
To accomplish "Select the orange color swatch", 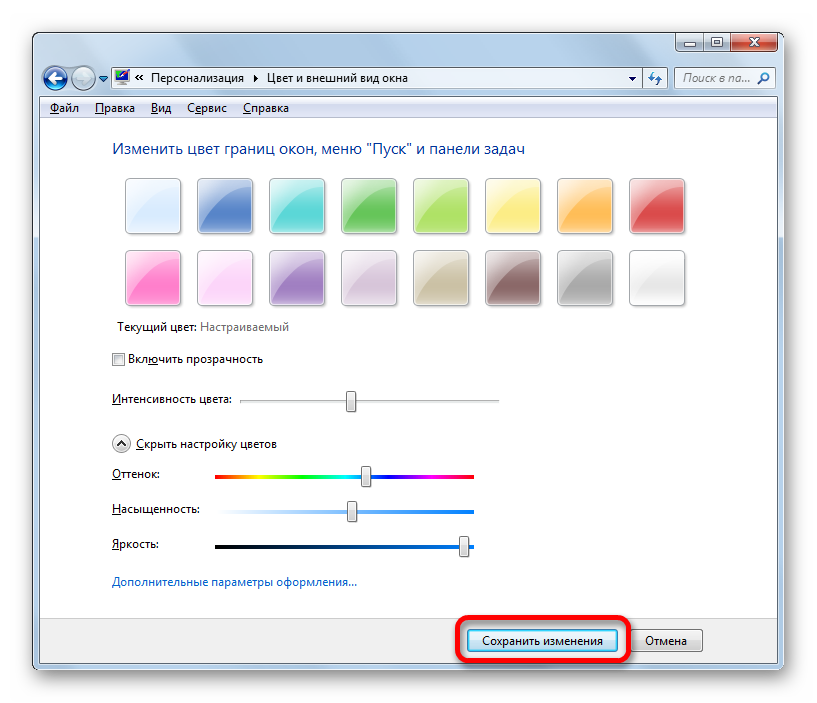I will [585, 206].
